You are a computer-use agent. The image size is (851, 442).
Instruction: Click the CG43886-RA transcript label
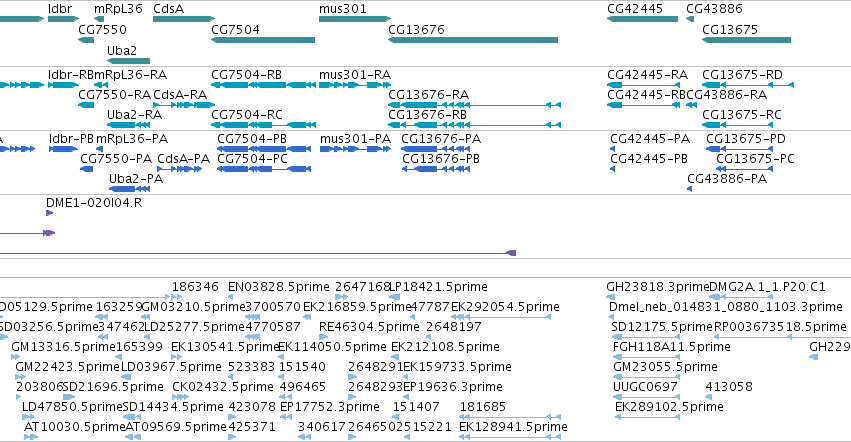pos(727,95)
